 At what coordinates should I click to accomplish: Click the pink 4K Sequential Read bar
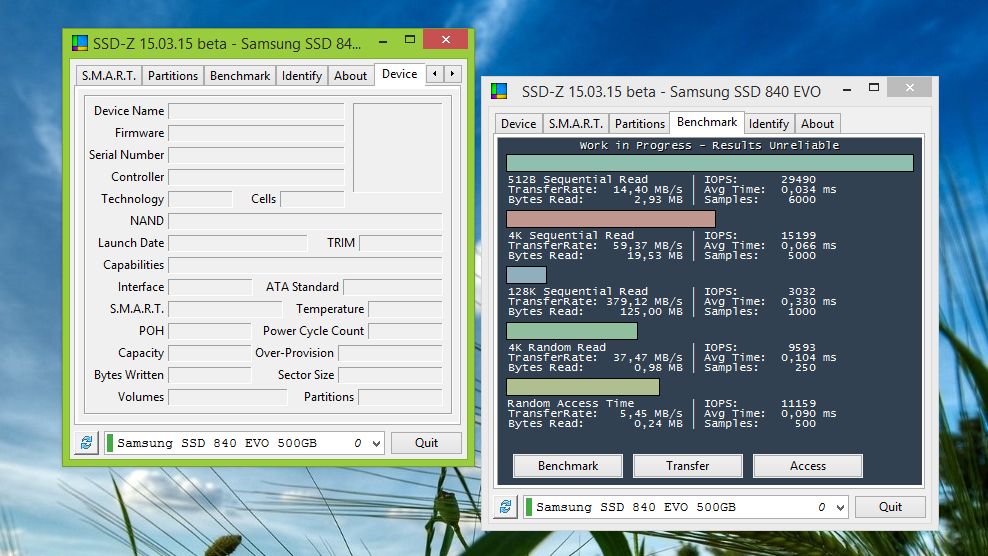[x=611, y=219]
